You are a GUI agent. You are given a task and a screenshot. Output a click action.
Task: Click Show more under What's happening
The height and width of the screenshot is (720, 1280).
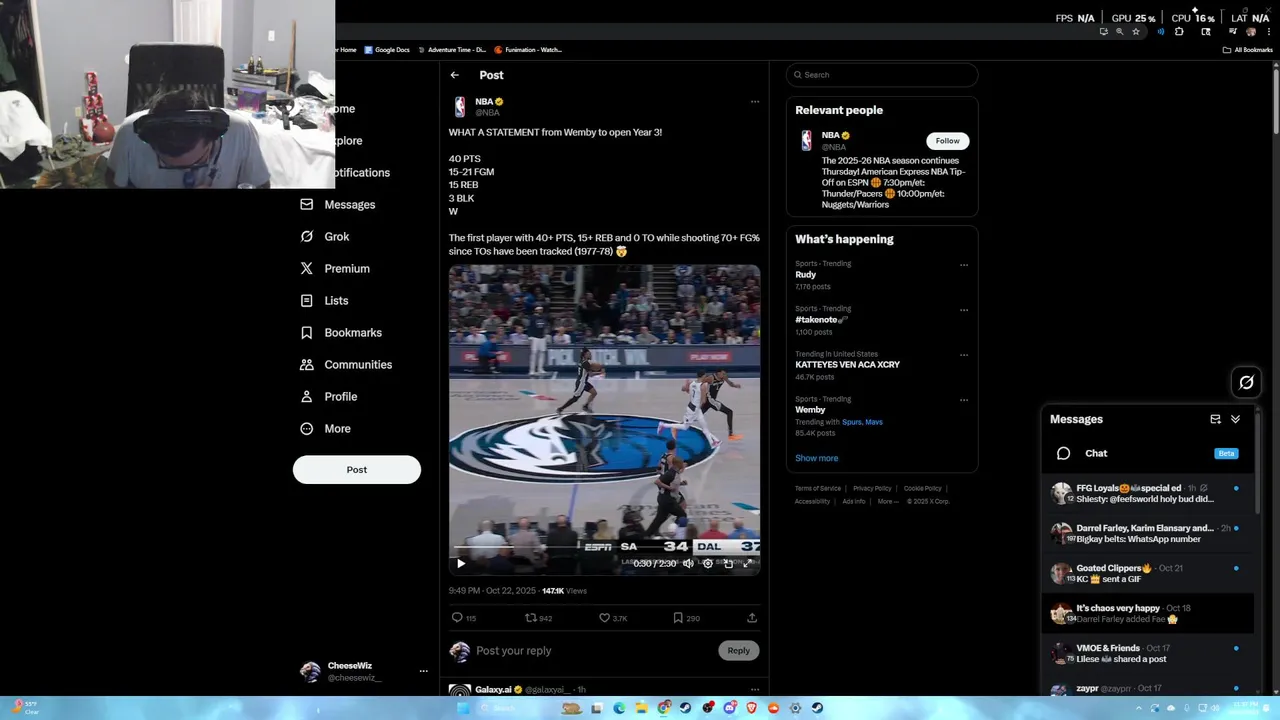817,458
